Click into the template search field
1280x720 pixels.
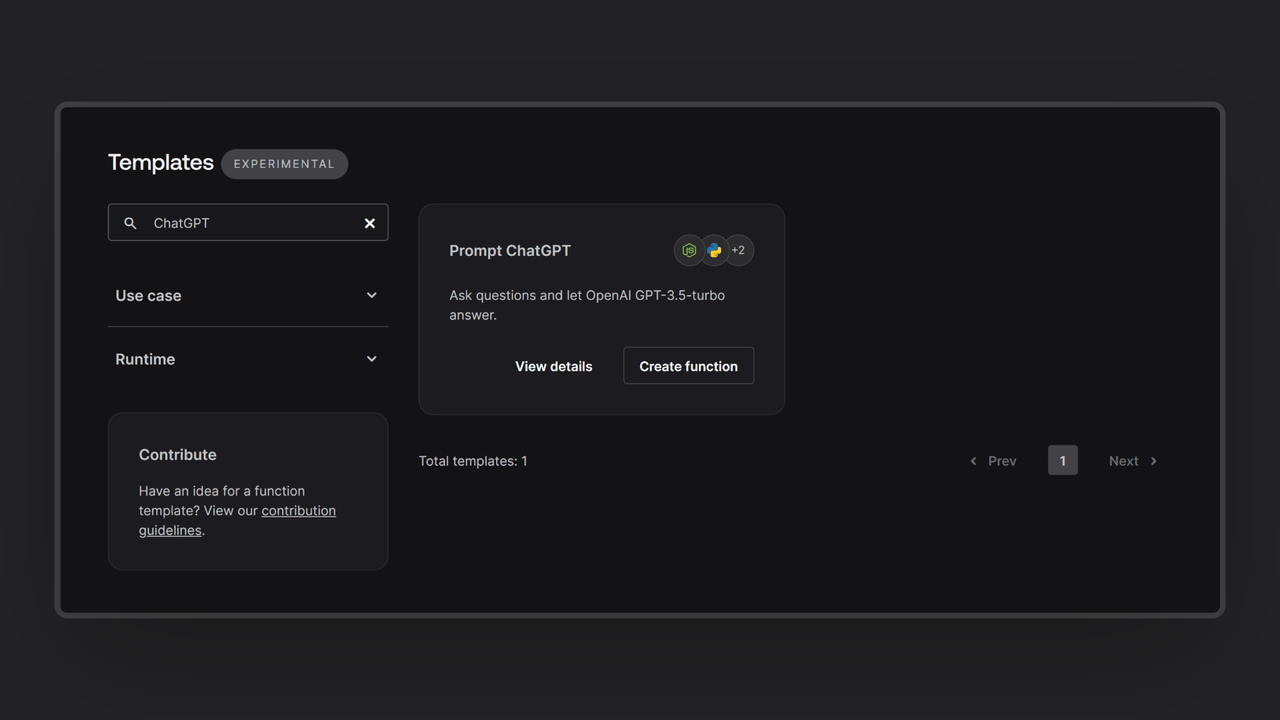250,223
